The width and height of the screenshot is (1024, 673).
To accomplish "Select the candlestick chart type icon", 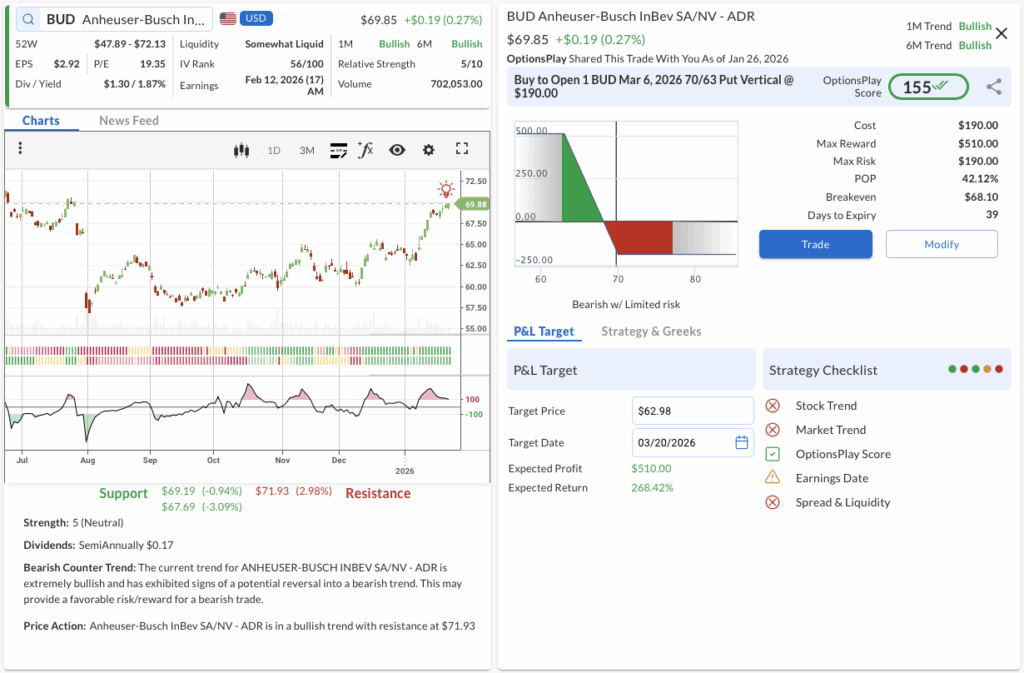I will point(240,150).
